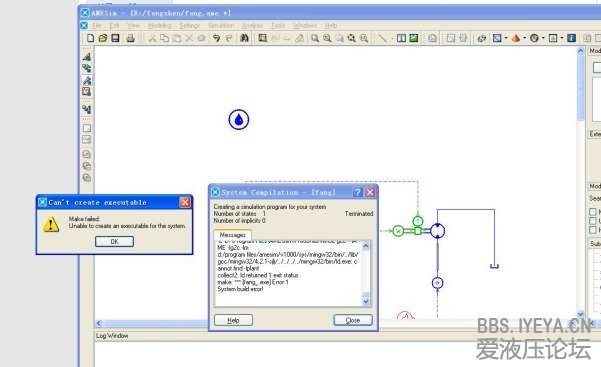Create a new file with the toolbar icon
This screenshot has width=601, height=367.
tap(90, 38)
